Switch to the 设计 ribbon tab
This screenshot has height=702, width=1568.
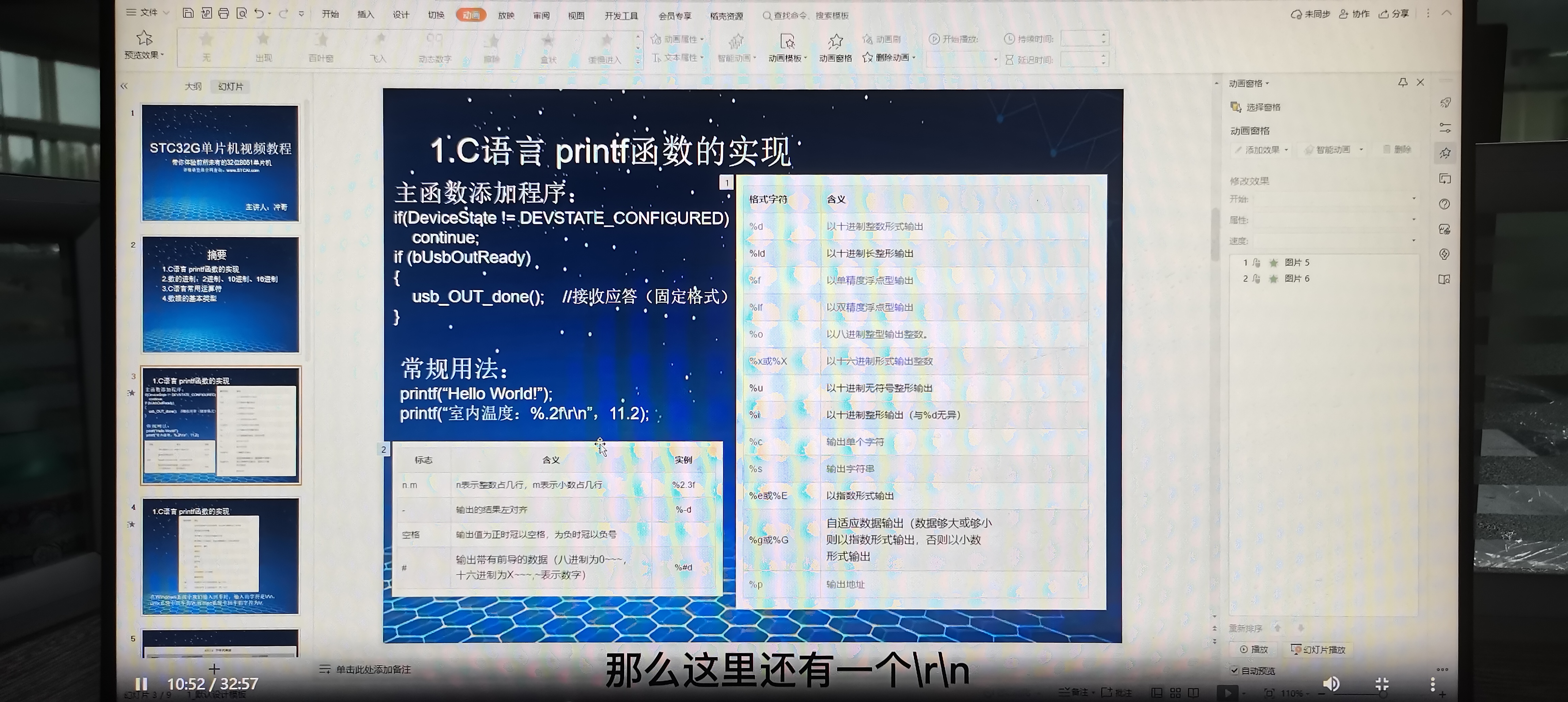[x=401, y=15]
